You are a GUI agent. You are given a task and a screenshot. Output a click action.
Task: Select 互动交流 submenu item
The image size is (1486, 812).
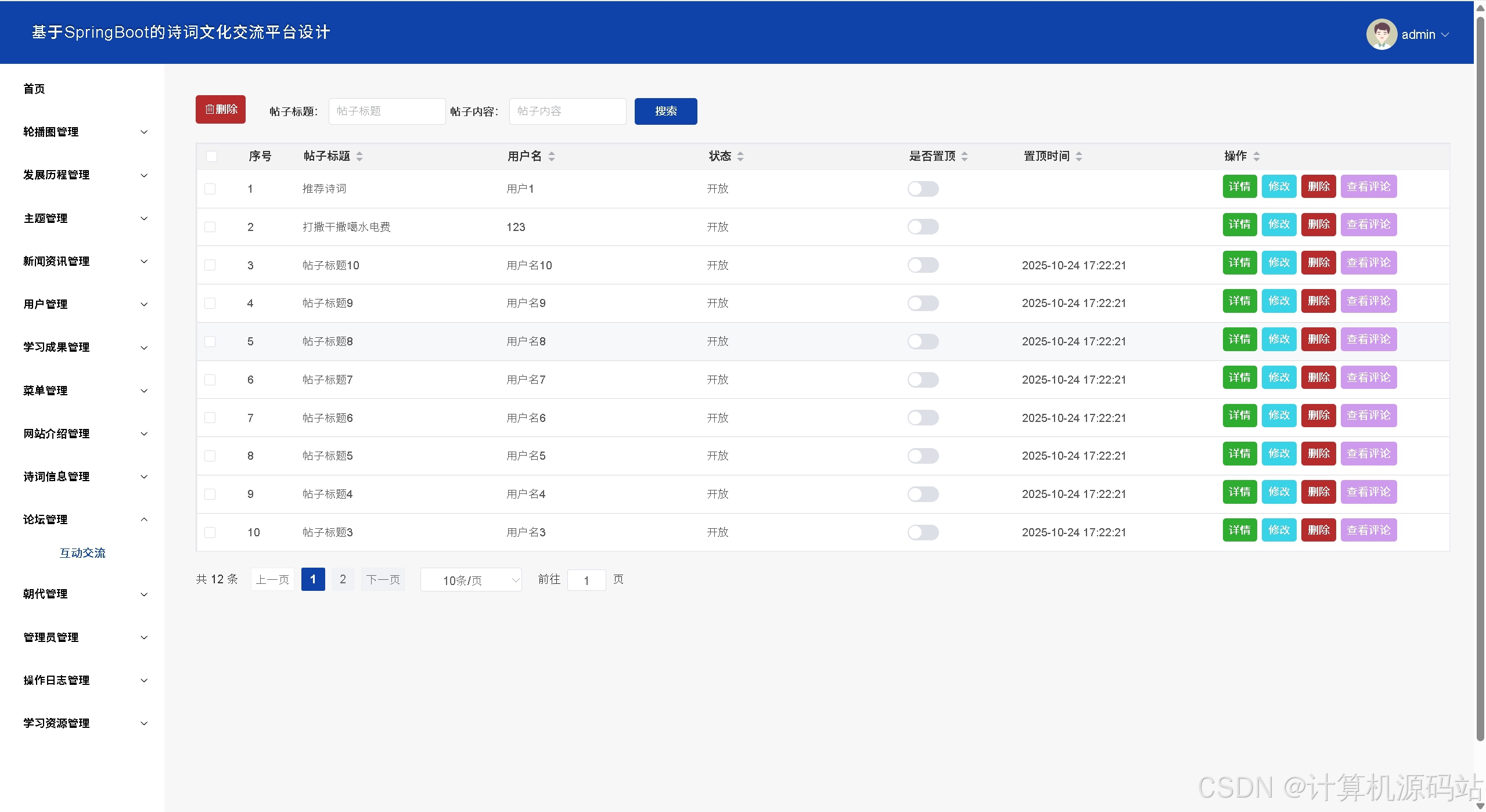click(82, 553)
